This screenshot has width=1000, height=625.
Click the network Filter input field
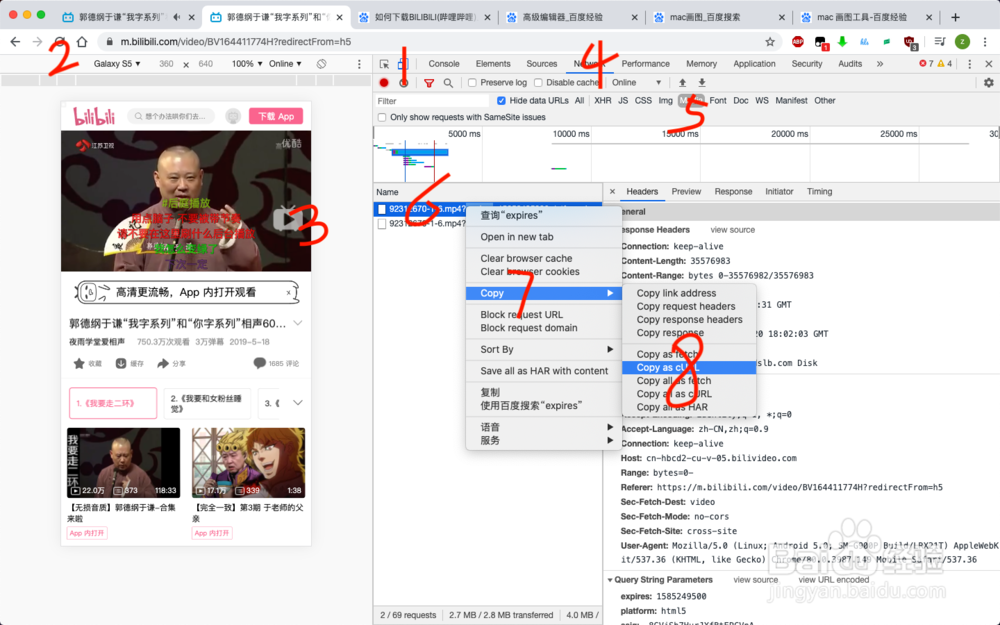point(432,101)
